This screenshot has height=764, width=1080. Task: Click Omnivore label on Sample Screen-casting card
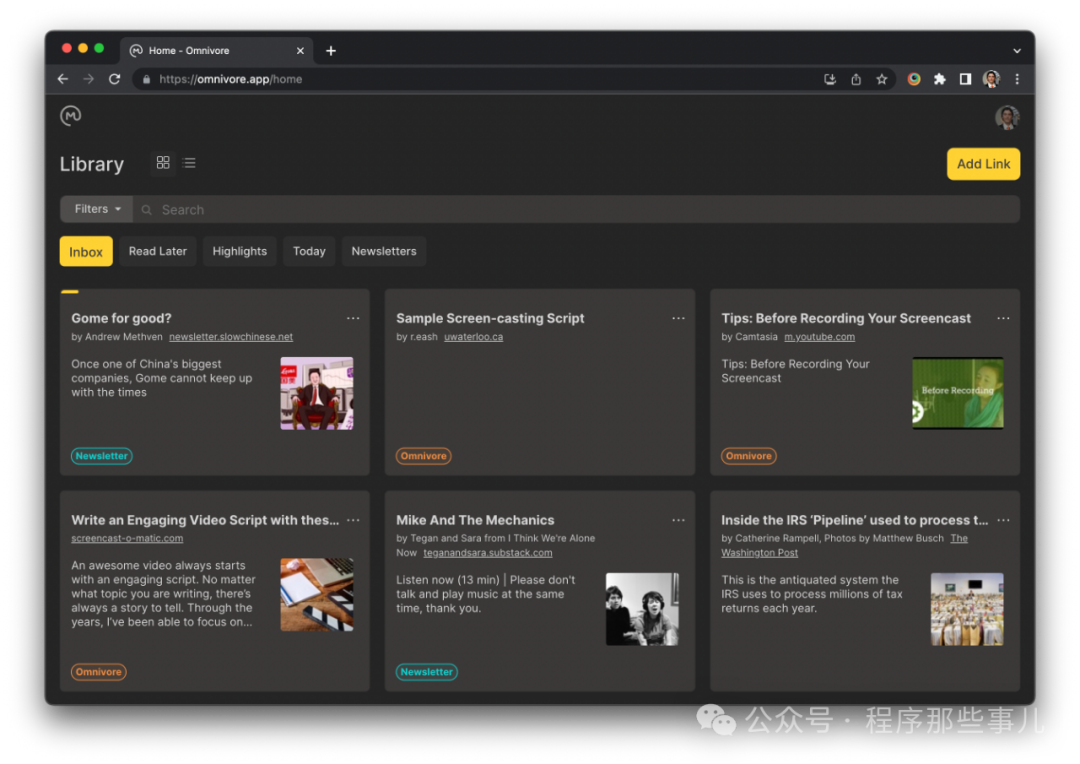424,456
